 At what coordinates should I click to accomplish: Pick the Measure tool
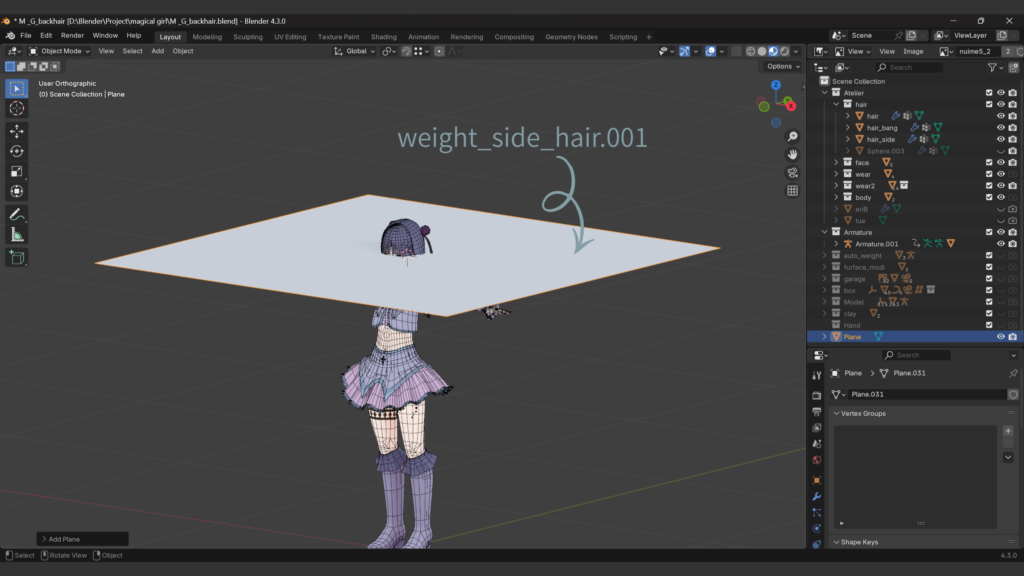(x=16, y=233)
